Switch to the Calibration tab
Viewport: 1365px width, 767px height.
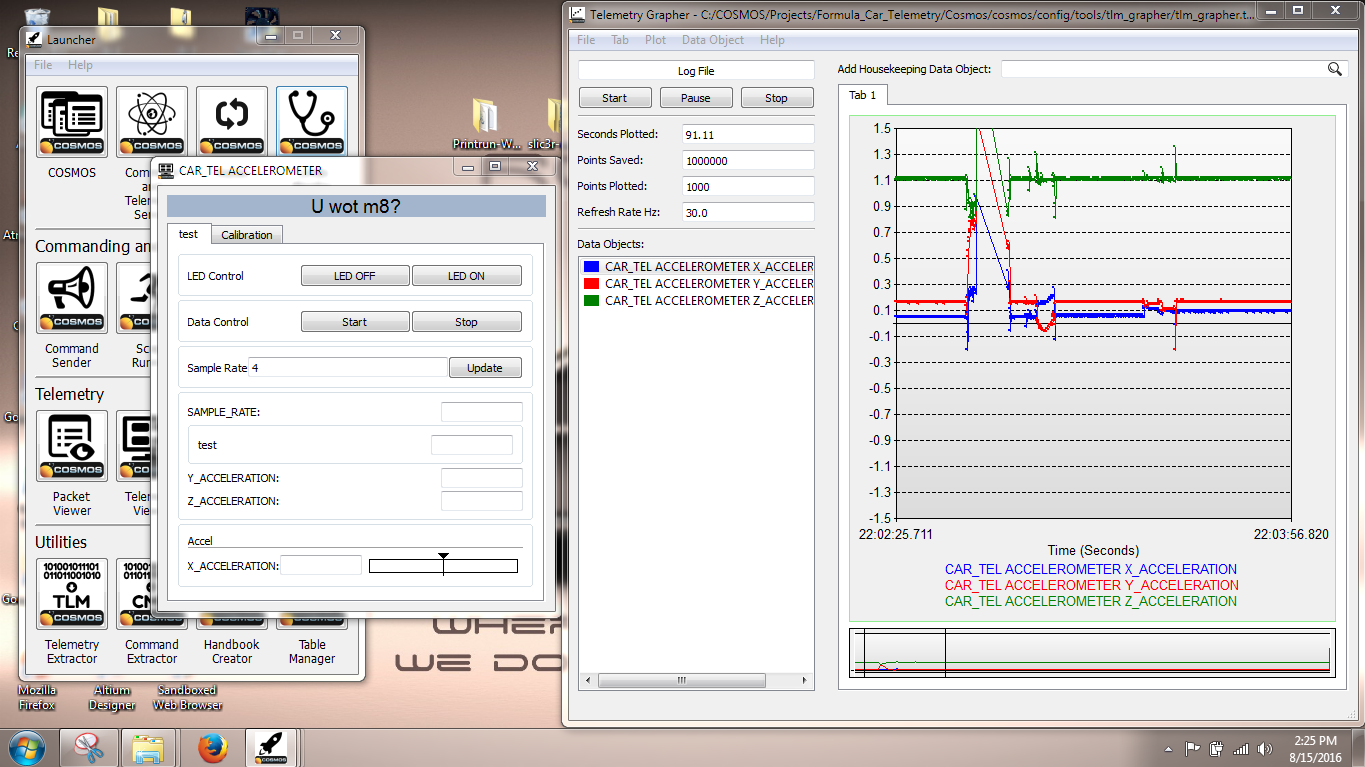tap(247, 235)
